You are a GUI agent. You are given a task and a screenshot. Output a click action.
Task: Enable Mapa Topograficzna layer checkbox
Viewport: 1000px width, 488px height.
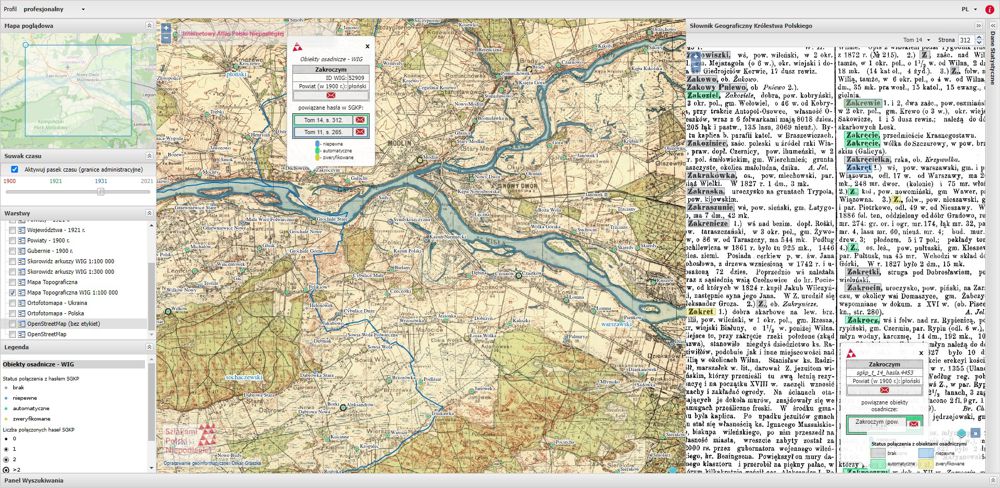pyautogui.click(x=13, y=282)
